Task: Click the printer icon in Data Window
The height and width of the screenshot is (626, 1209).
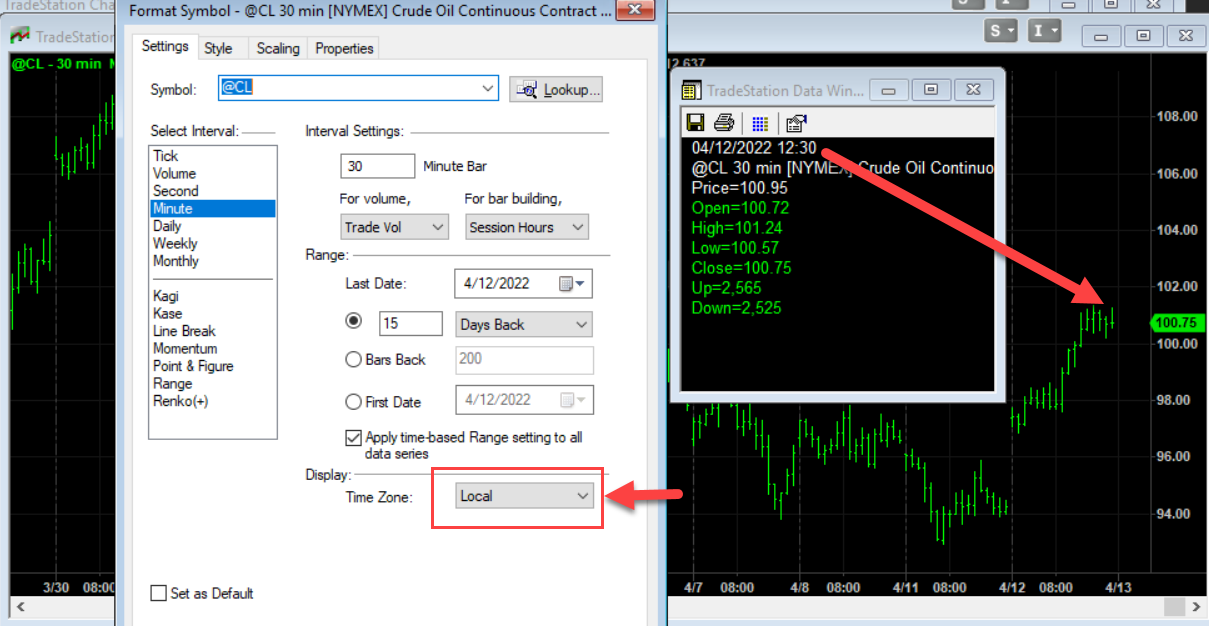Action: 725,123
